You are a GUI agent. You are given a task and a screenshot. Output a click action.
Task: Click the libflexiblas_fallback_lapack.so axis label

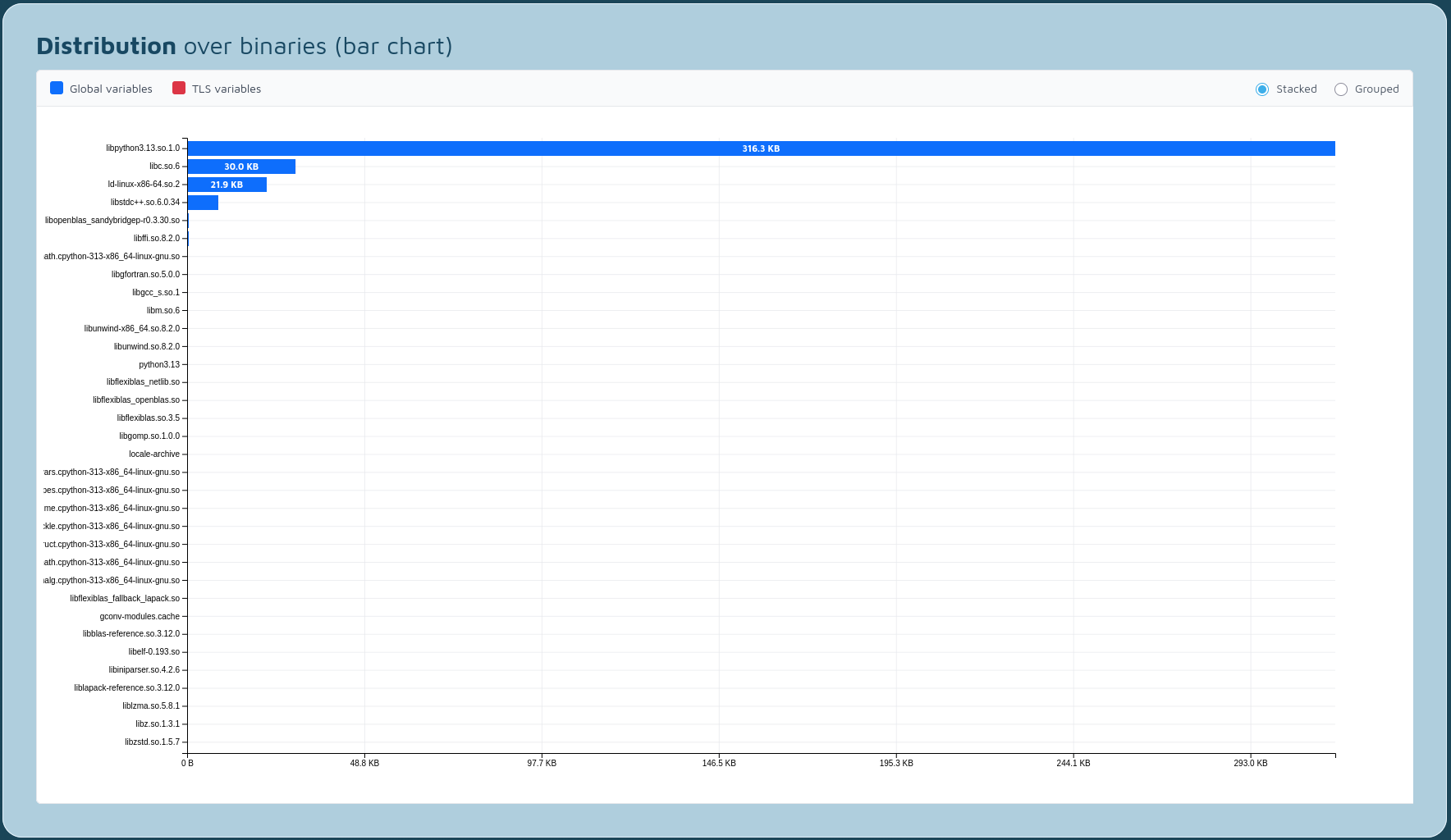tap(125, 599)
